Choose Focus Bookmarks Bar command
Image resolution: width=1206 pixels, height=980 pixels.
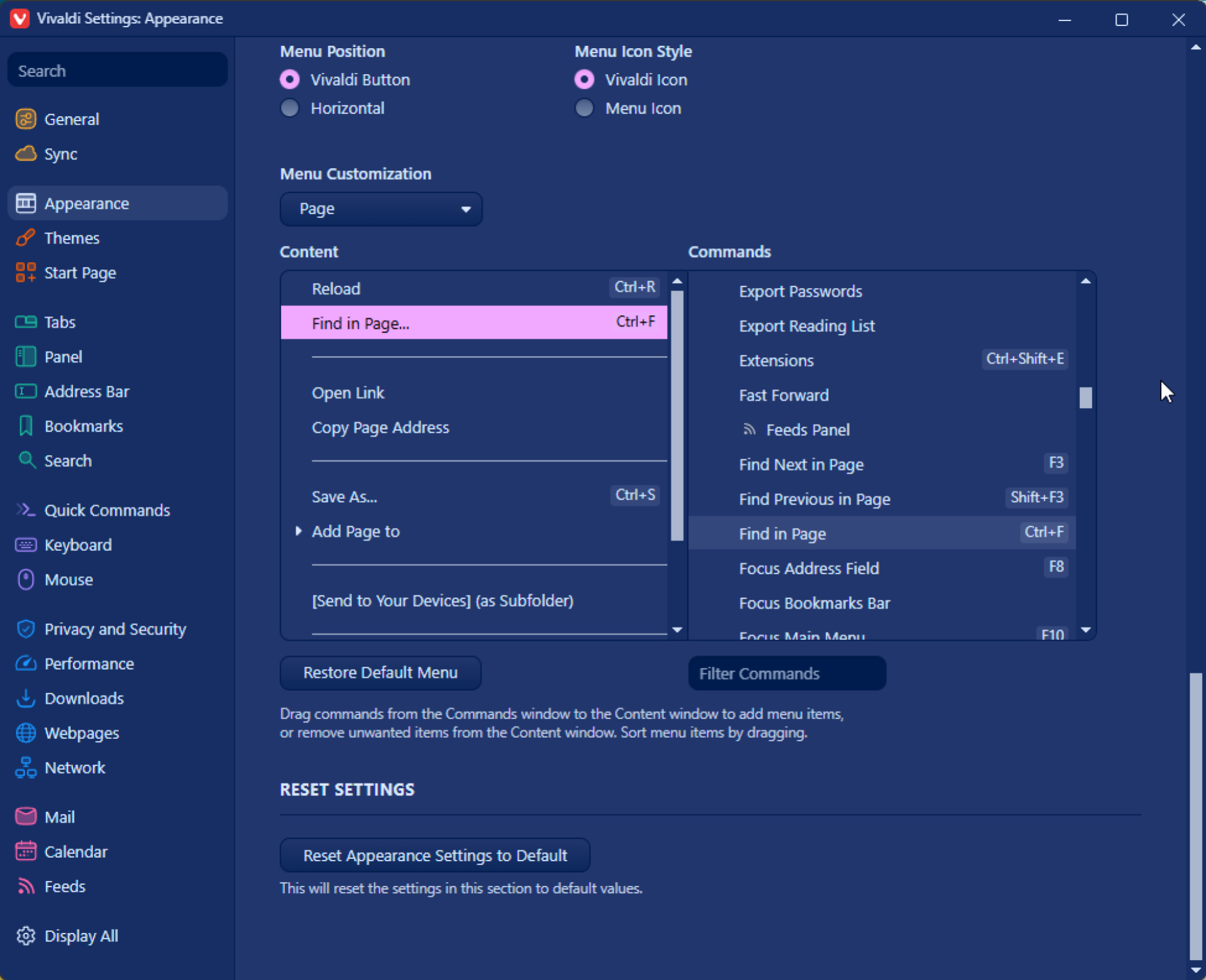(882, 603)
